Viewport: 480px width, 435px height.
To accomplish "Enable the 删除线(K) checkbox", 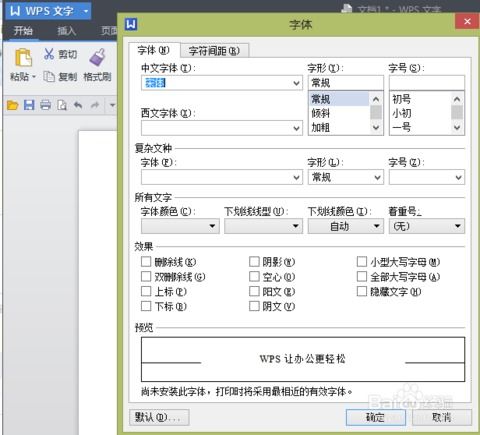I will pyautogui.click(x=146, y=262).
